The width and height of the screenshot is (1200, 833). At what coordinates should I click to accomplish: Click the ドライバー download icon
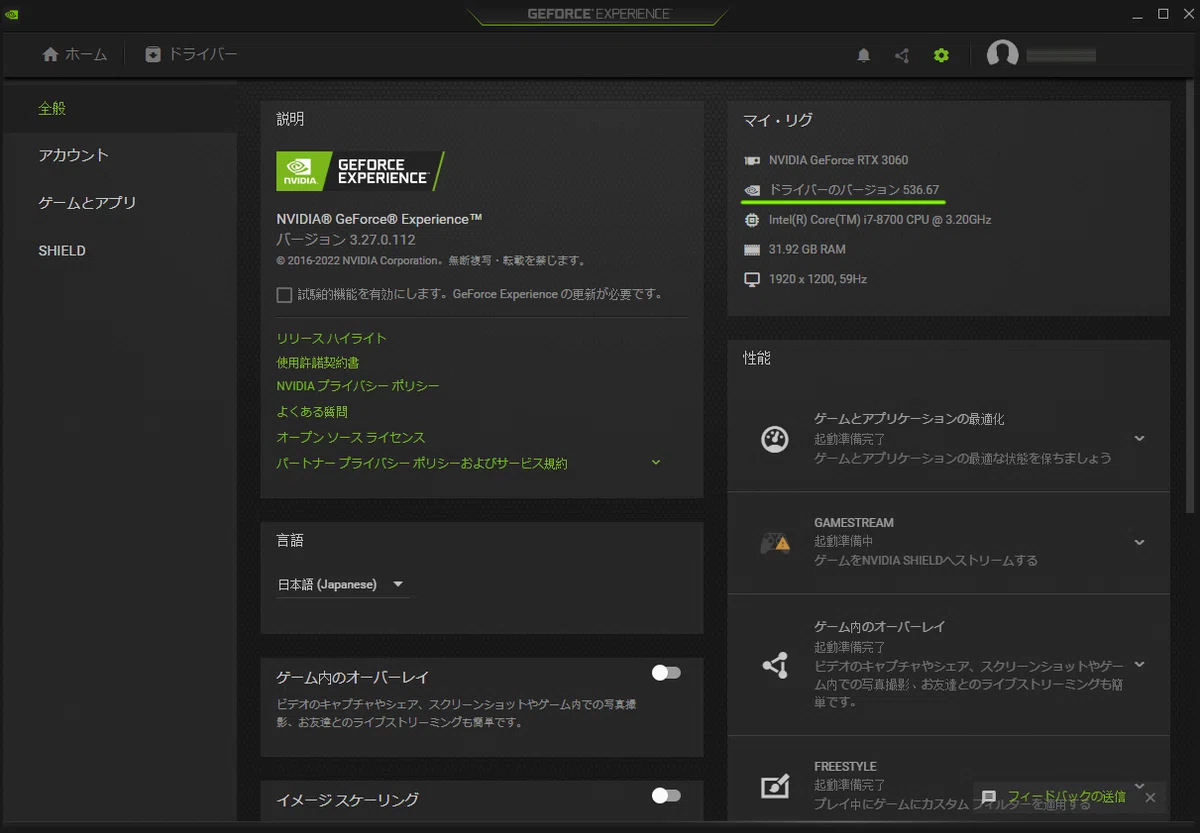pos(153,55)
